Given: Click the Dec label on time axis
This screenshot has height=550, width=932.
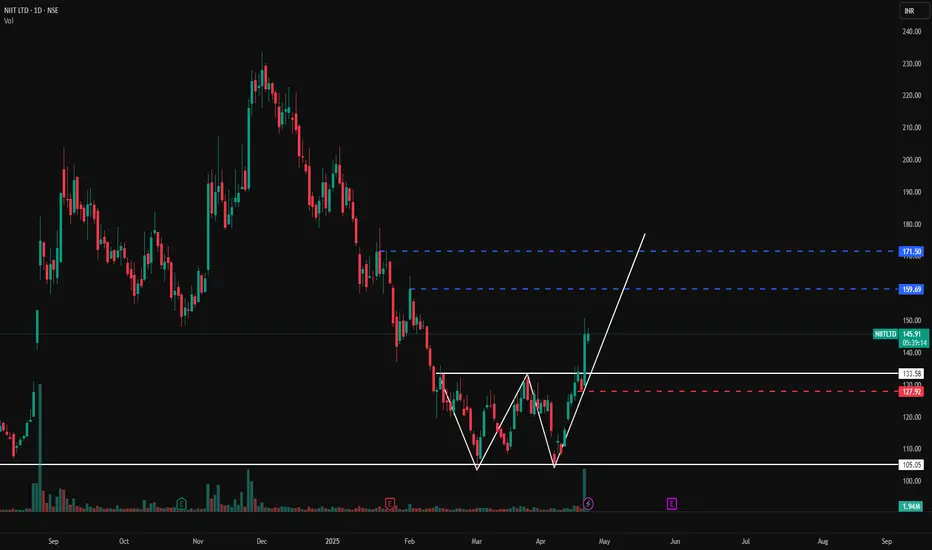Looking at the screenshot, I should [262, 541].
